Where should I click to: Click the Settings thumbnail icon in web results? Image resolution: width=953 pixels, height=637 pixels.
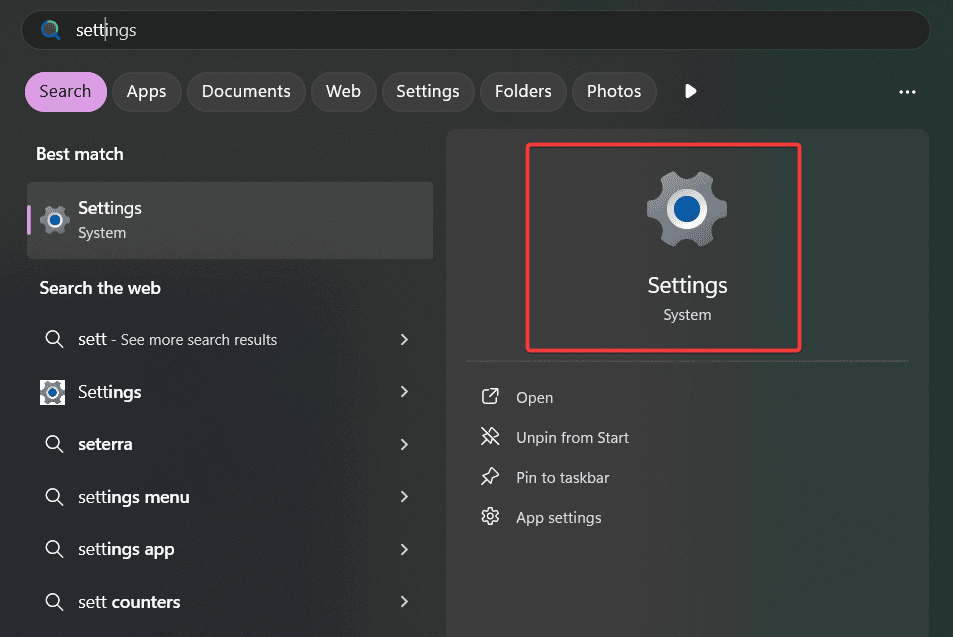tap(52, 392)
